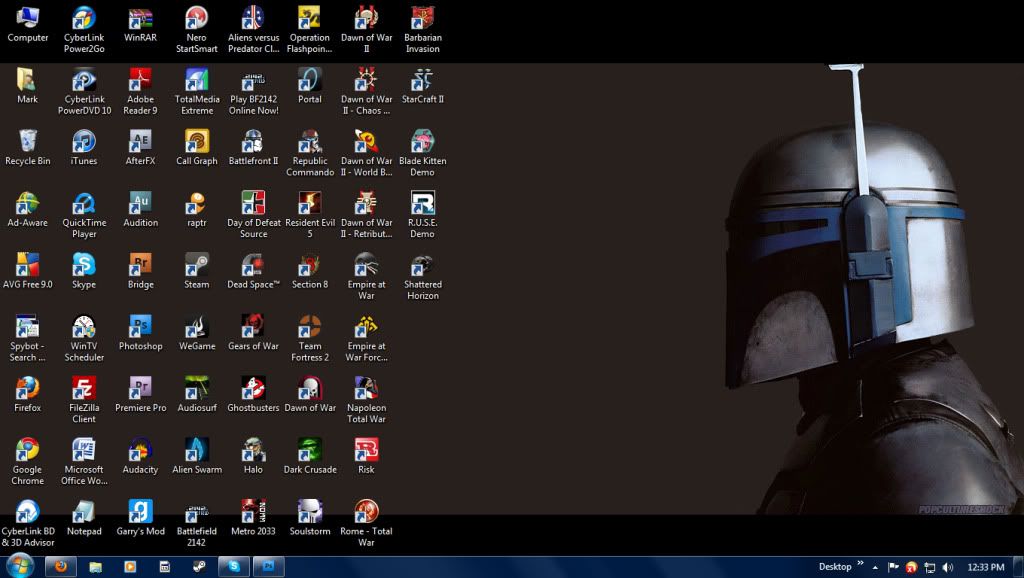Click the Blade Kitten Demo shortcut
Screen dimensions: 1024x578
pyautogui.click(x=423, y=153)
